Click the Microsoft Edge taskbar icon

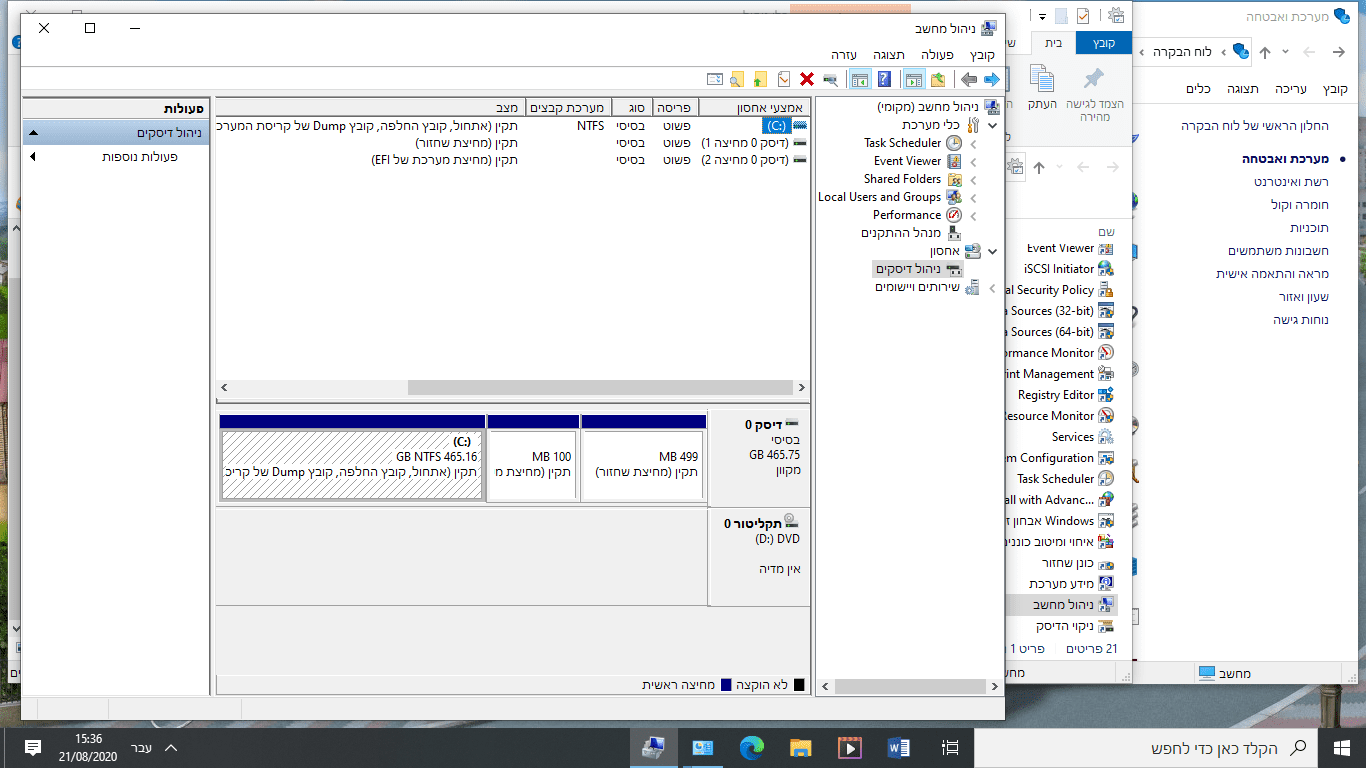(x=751, y=747)
